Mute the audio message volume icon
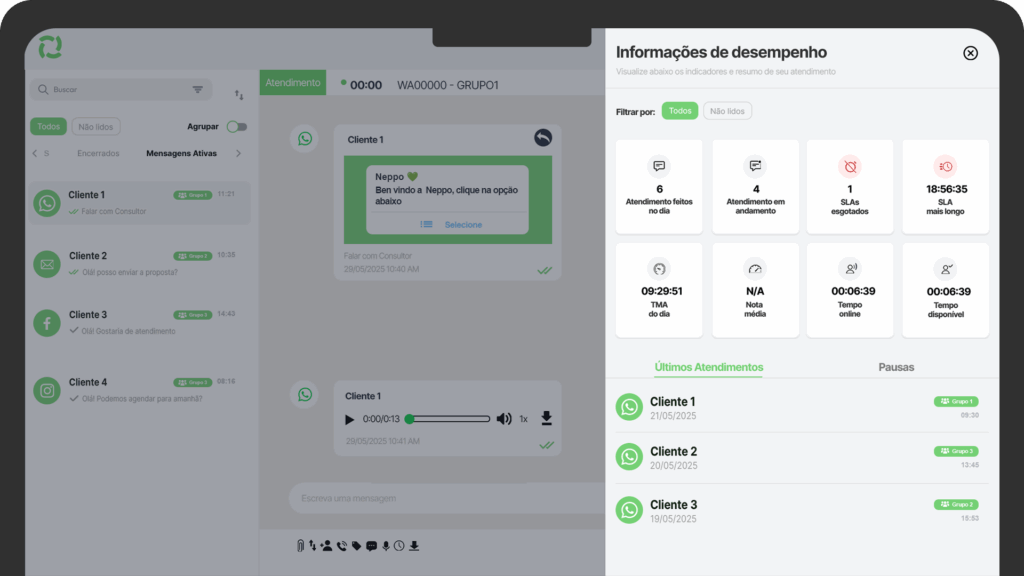This screenshot has width=1024, height=576. pos(504,419)
